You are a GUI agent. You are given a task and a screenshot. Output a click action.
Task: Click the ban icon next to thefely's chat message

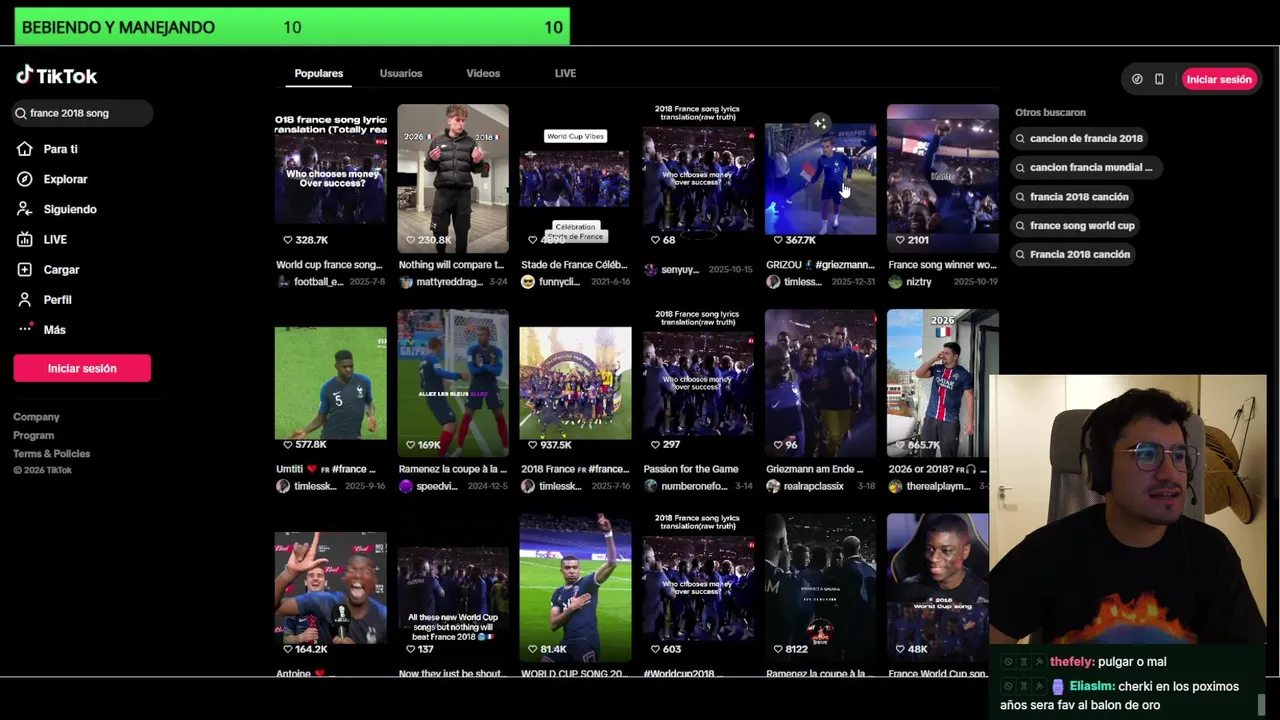[1008, 662]
